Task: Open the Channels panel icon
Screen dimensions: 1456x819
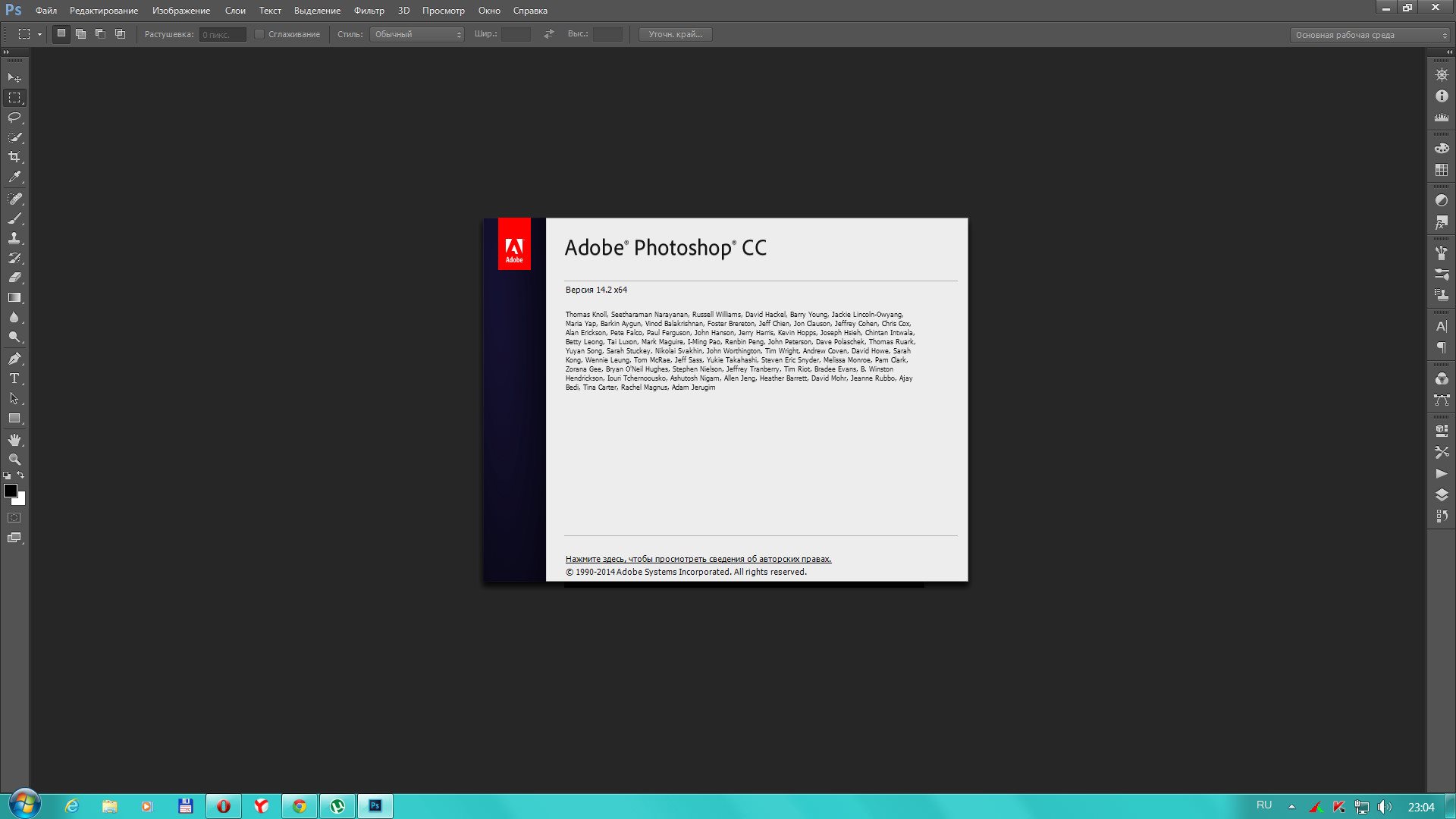Action: point(1442,378)
